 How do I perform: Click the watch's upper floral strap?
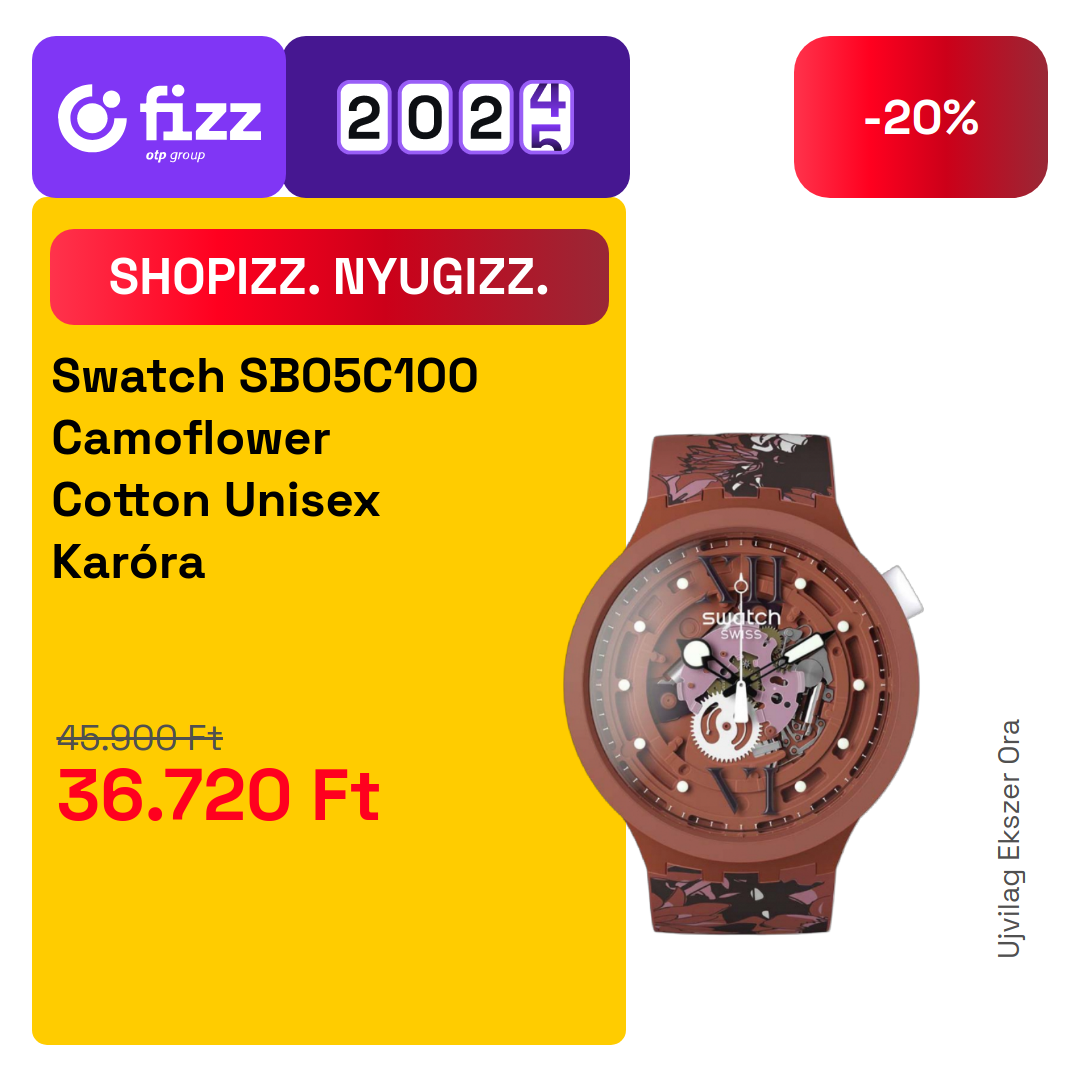[740, 466]
